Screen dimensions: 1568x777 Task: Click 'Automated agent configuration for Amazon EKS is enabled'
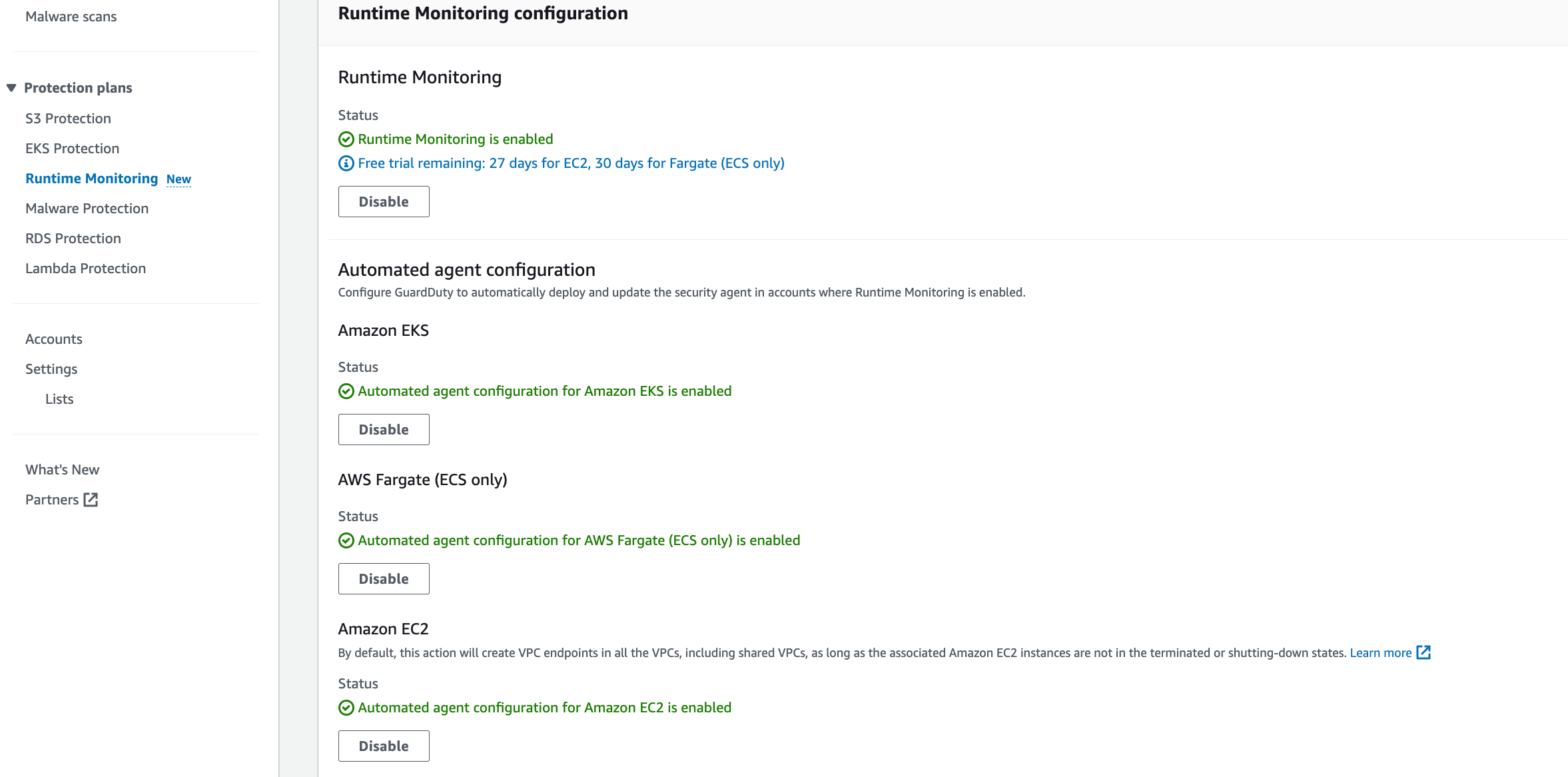pyautogui.click(x=544, y=391)
